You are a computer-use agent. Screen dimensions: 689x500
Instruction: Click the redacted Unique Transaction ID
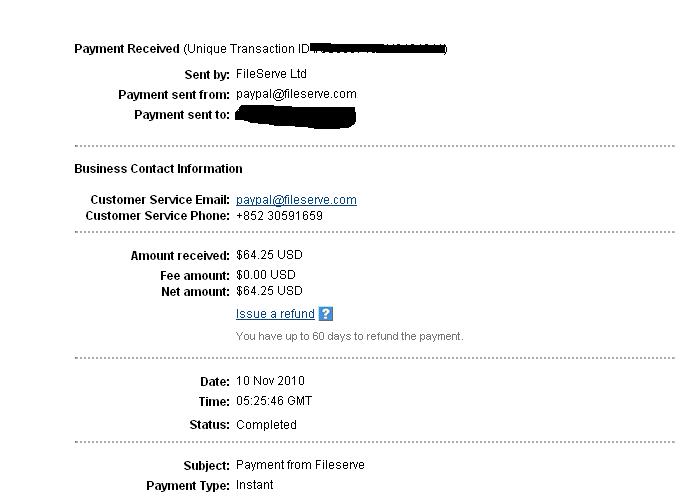tap(378, 48)
